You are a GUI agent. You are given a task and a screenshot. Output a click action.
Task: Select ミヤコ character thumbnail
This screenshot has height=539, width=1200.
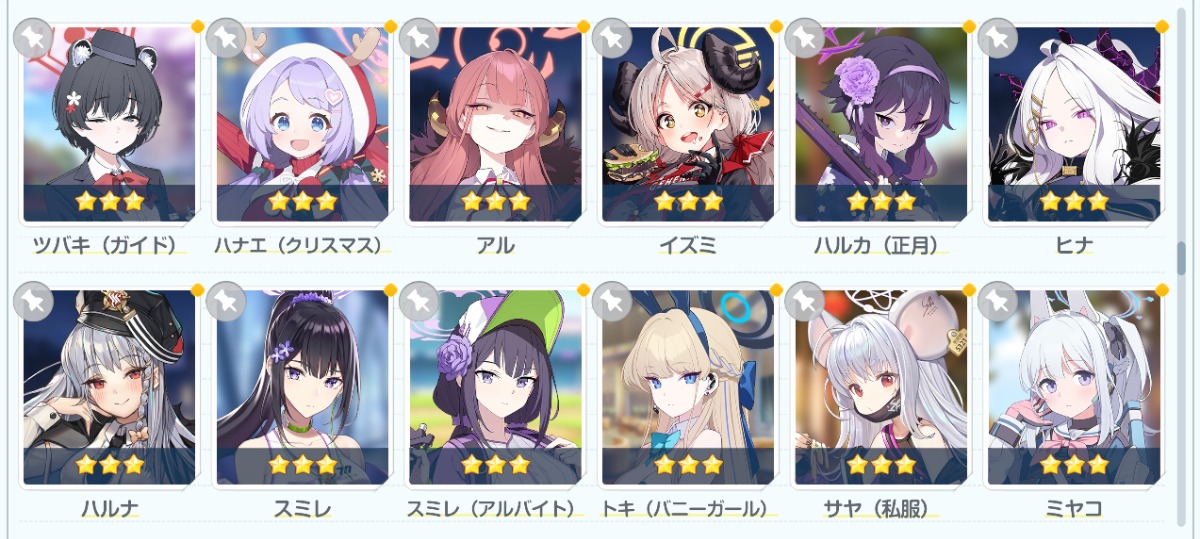(1074, 387)
